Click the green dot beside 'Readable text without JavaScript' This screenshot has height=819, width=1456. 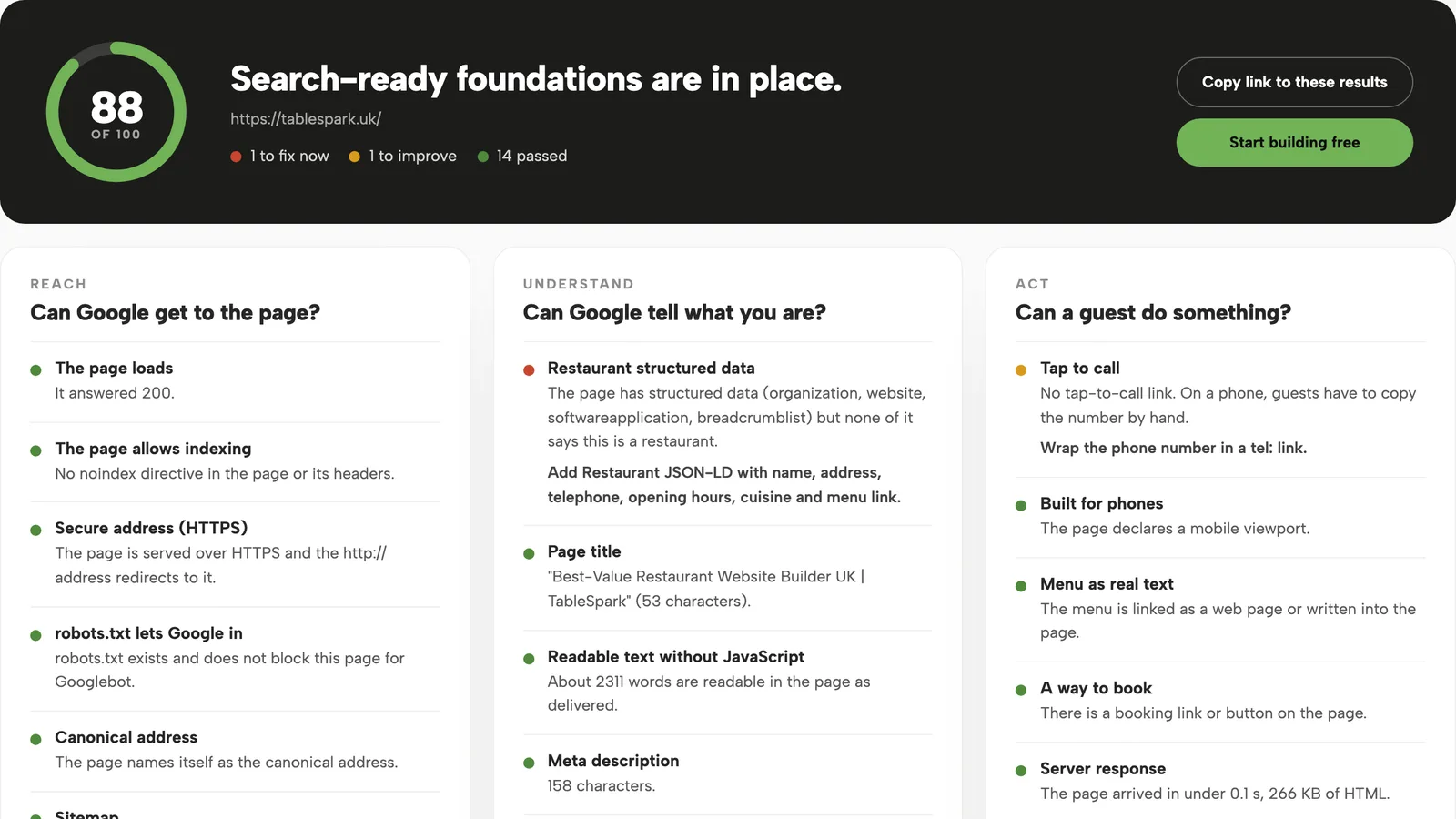point(529,659)
